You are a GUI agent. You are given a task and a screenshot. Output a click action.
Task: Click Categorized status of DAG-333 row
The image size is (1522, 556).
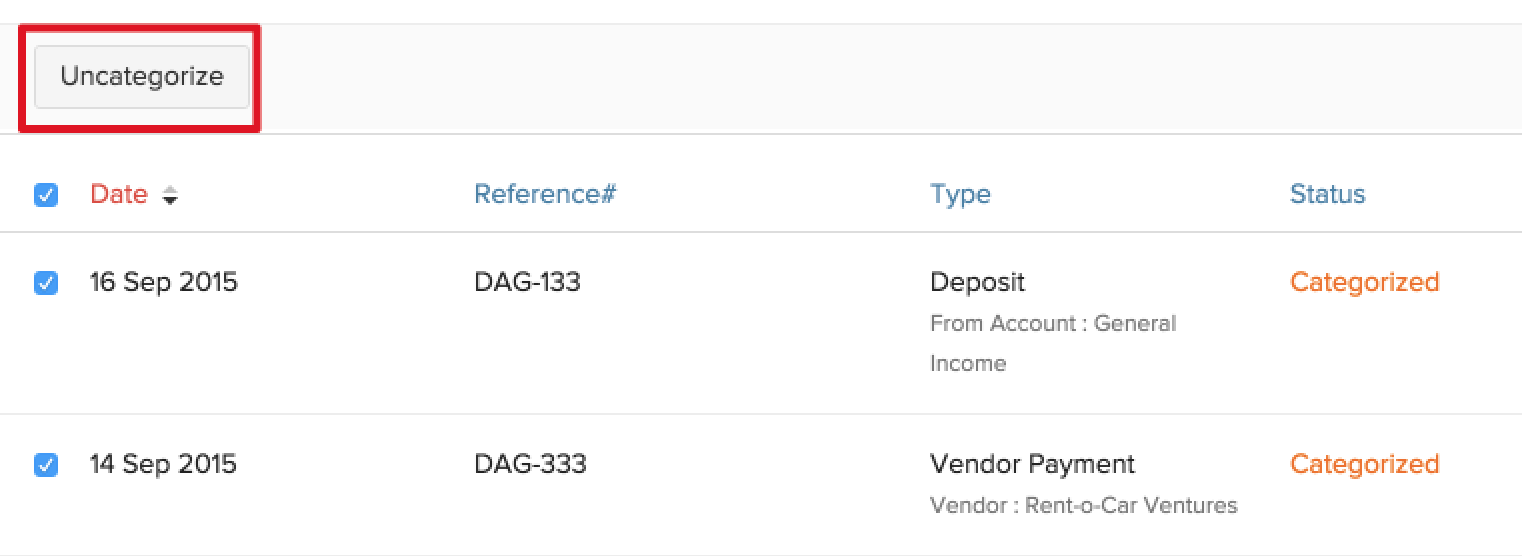[1364, 464]
